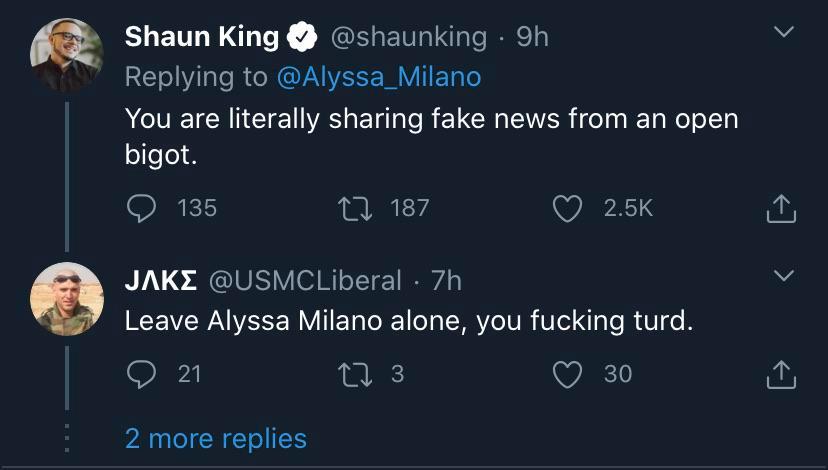Click the @shaunking handle

coord(407,37)
